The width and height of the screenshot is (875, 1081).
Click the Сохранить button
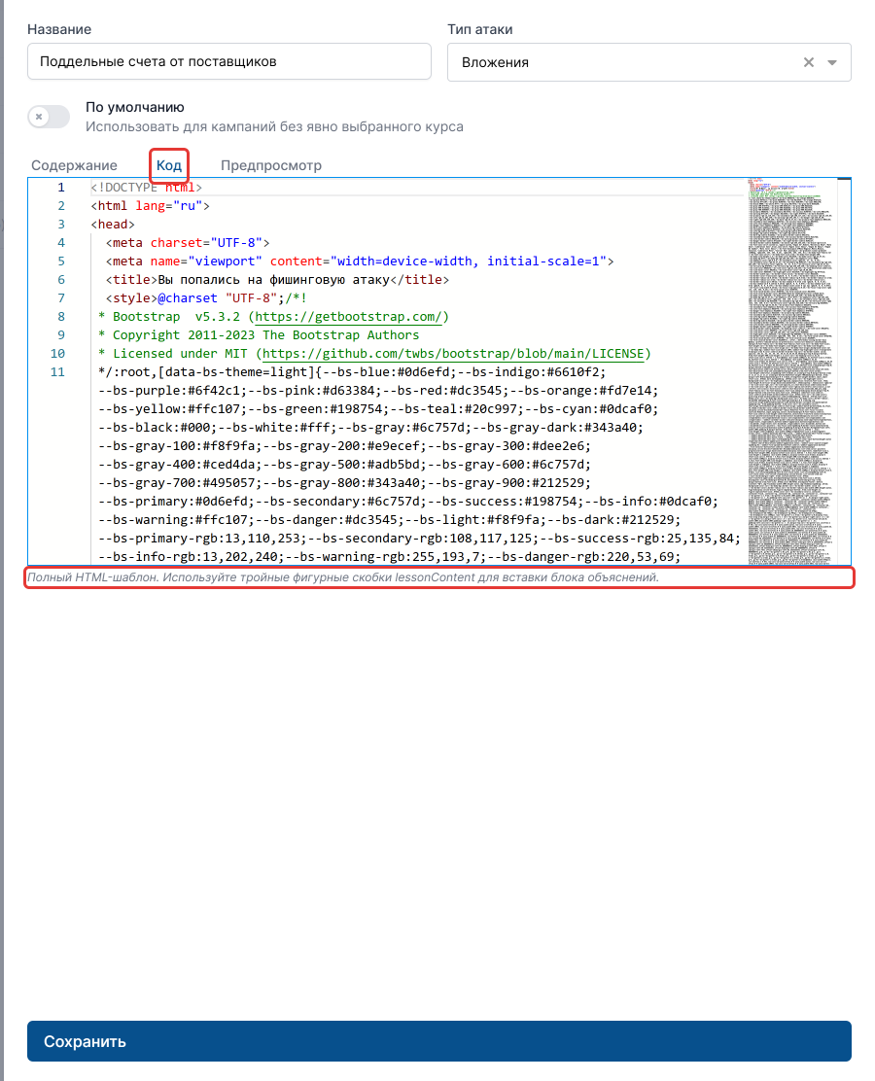point(439,1041)
